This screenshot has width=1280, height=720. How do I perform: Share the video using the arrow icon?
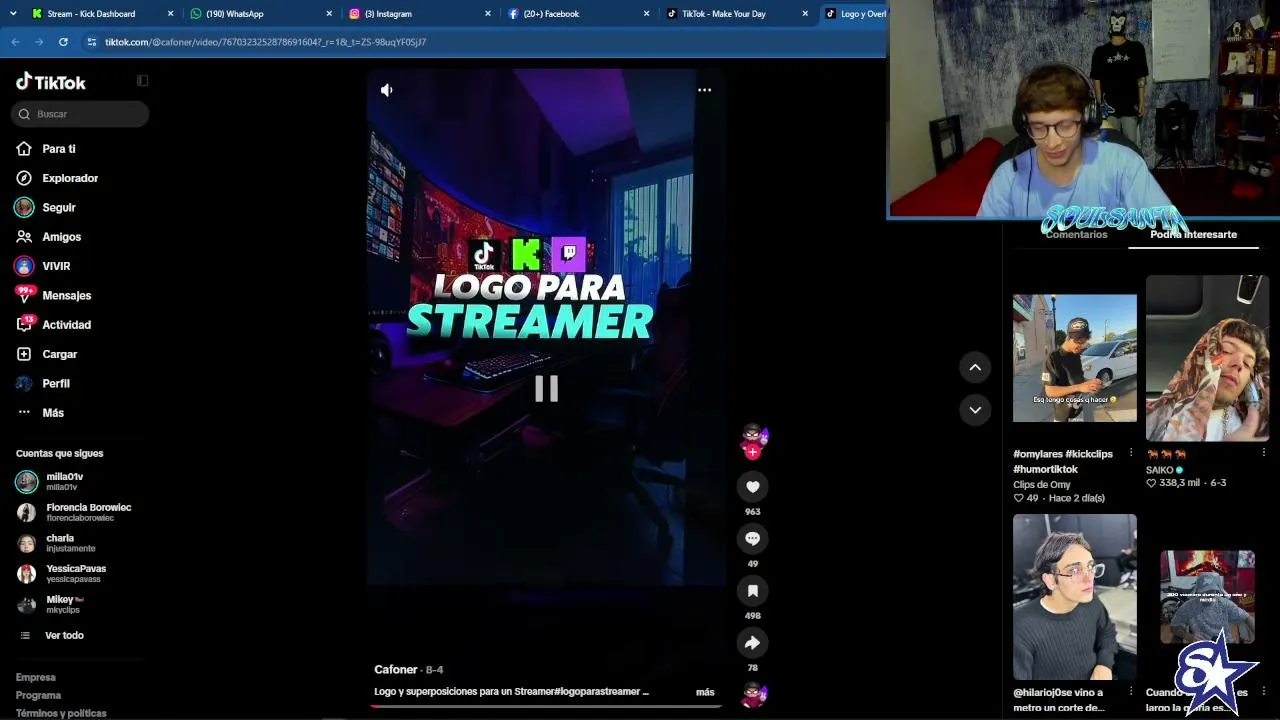[x=753, y=643]
